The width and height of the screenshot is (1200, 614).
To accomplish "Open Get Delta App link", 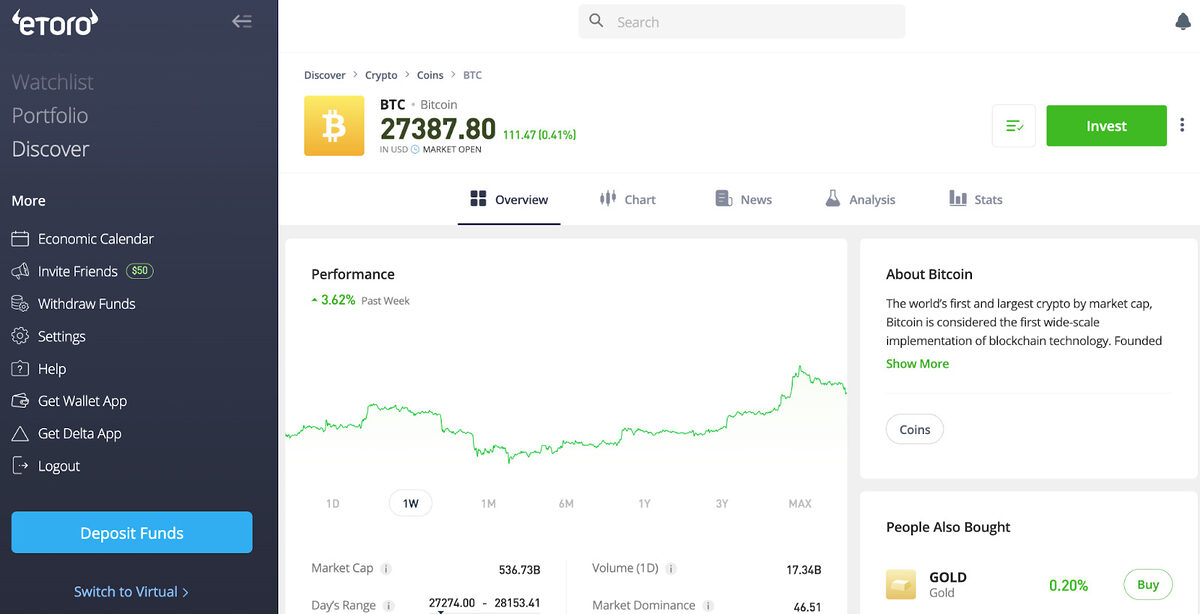I will [80, 434].
